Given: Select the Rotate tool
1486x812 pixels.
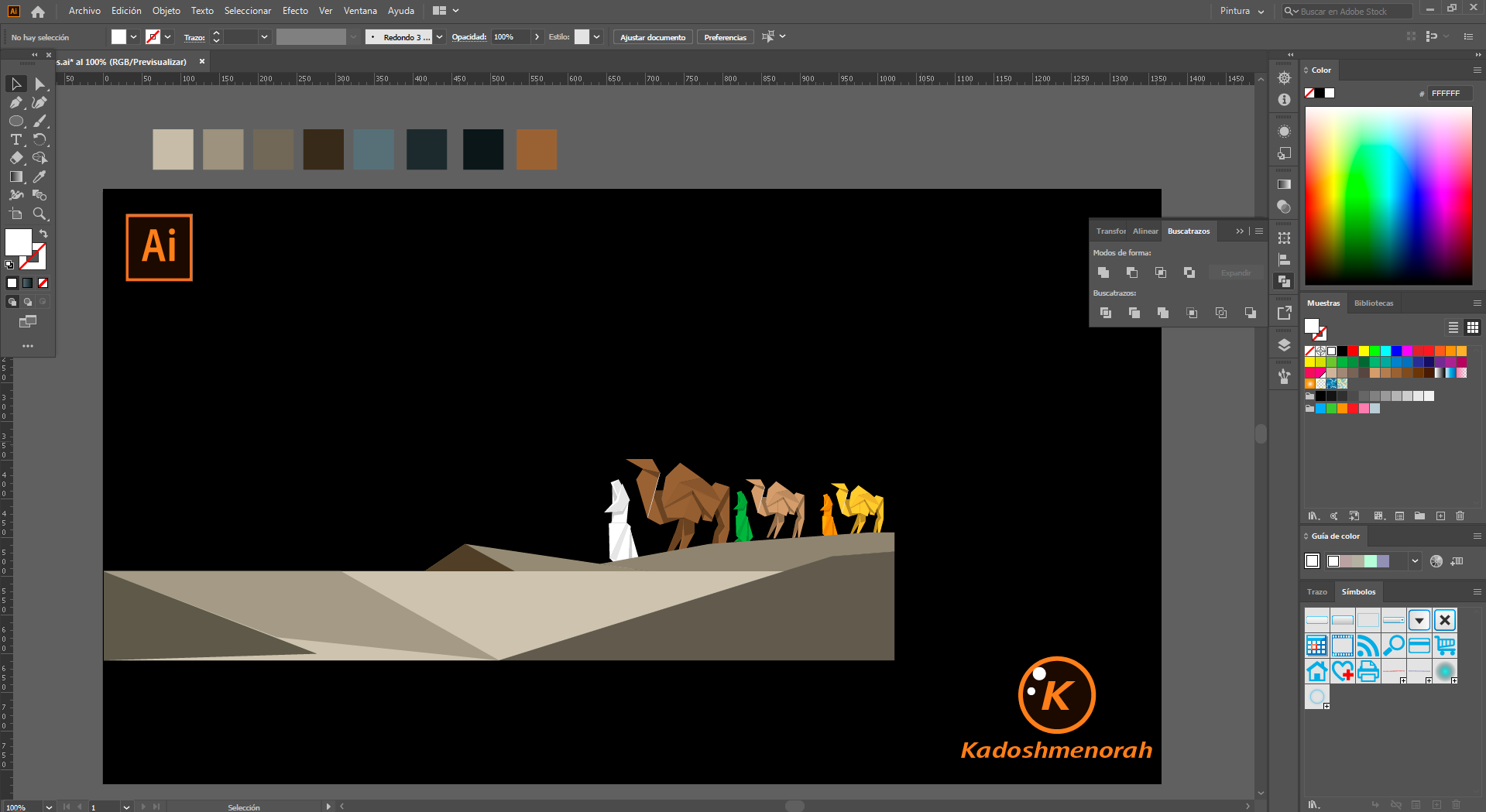Looking at the screenshot, I should pyautogui.click(x=39, y=139).
